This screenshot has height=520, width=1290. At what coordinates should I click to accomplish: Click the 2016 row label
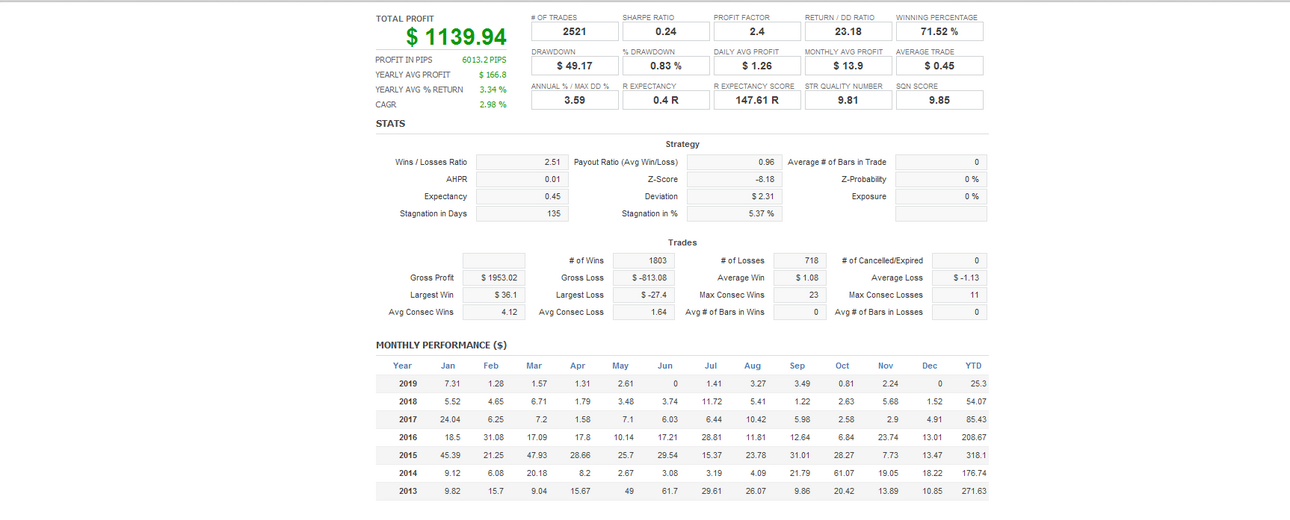(x=408, y=438)
